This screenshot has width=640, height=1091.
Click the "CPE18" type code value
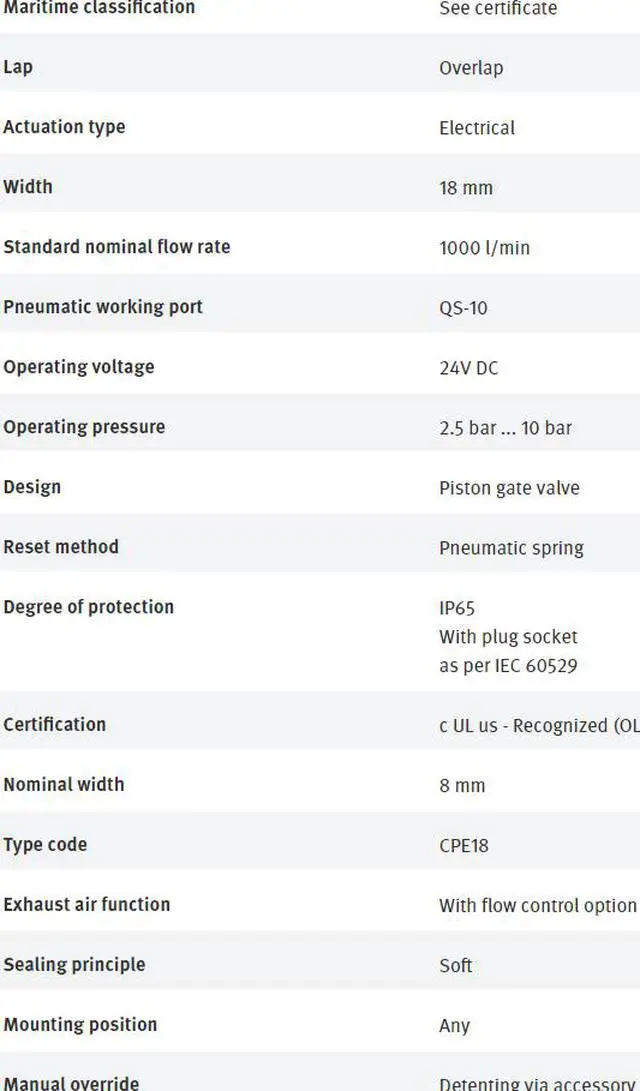pyautogui.click(x=464, y=845)
